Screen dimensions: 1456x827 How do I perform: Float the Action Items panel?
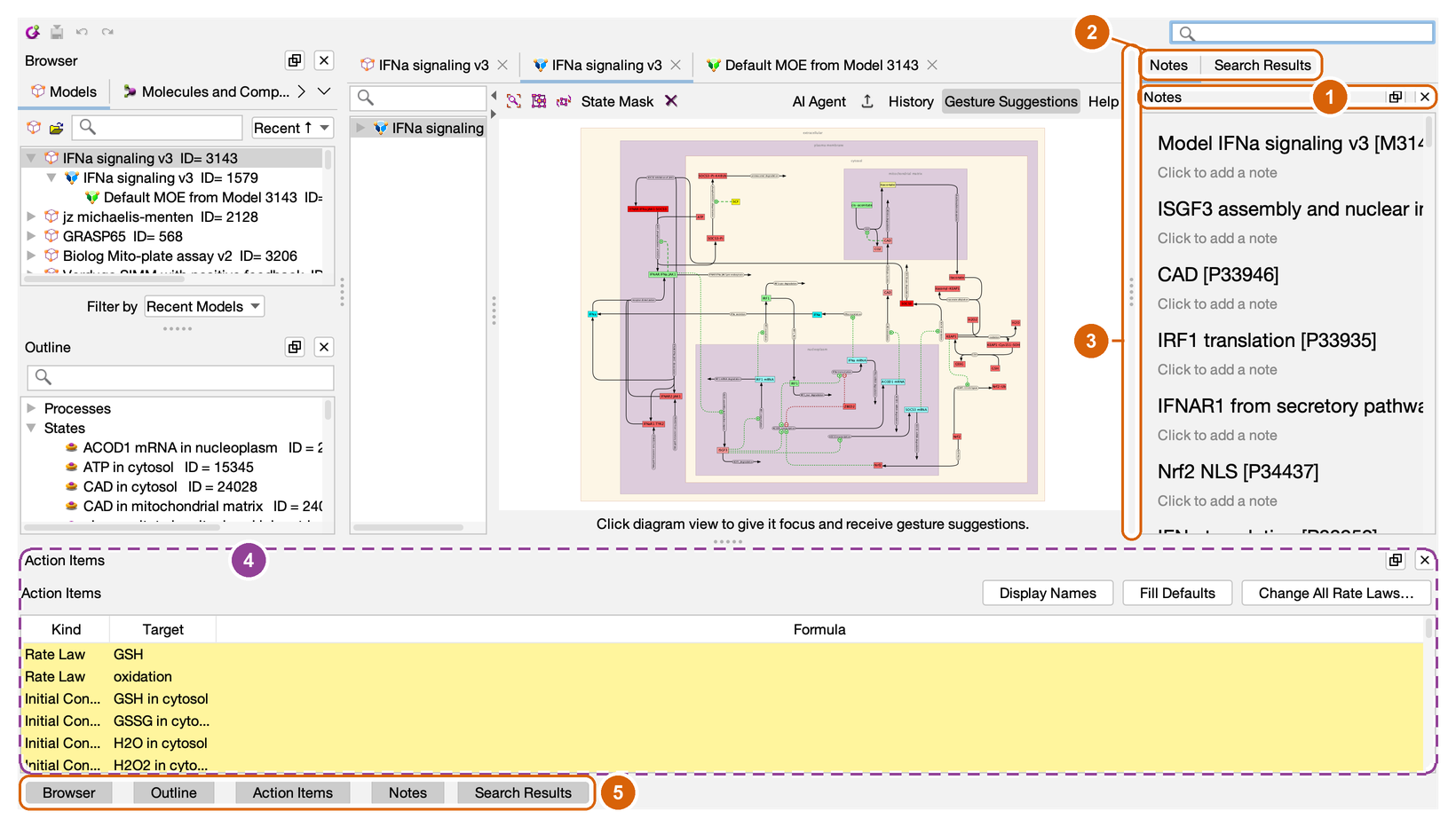[1396, 560]
